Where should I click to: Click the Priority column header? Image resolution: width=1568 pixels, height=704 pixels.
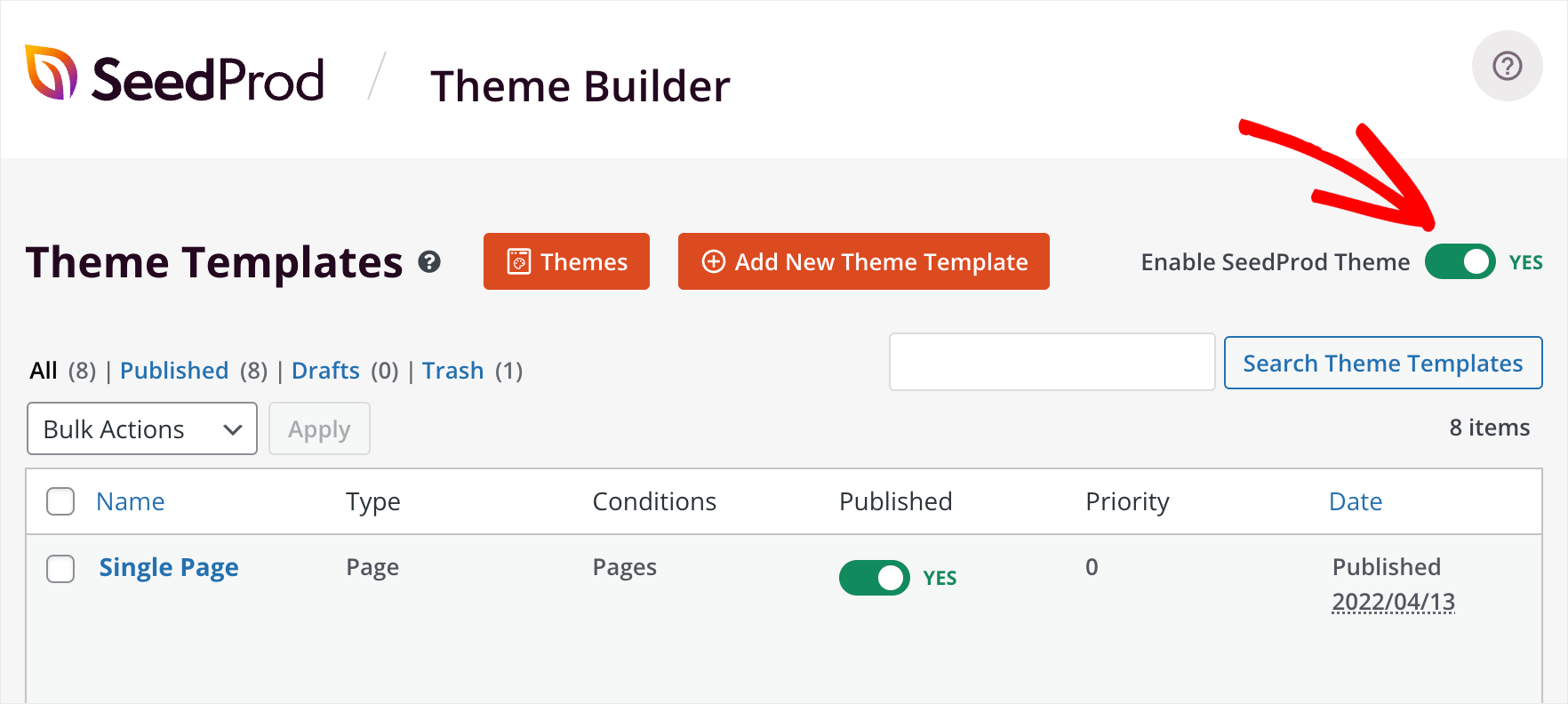click(1127, 501)
